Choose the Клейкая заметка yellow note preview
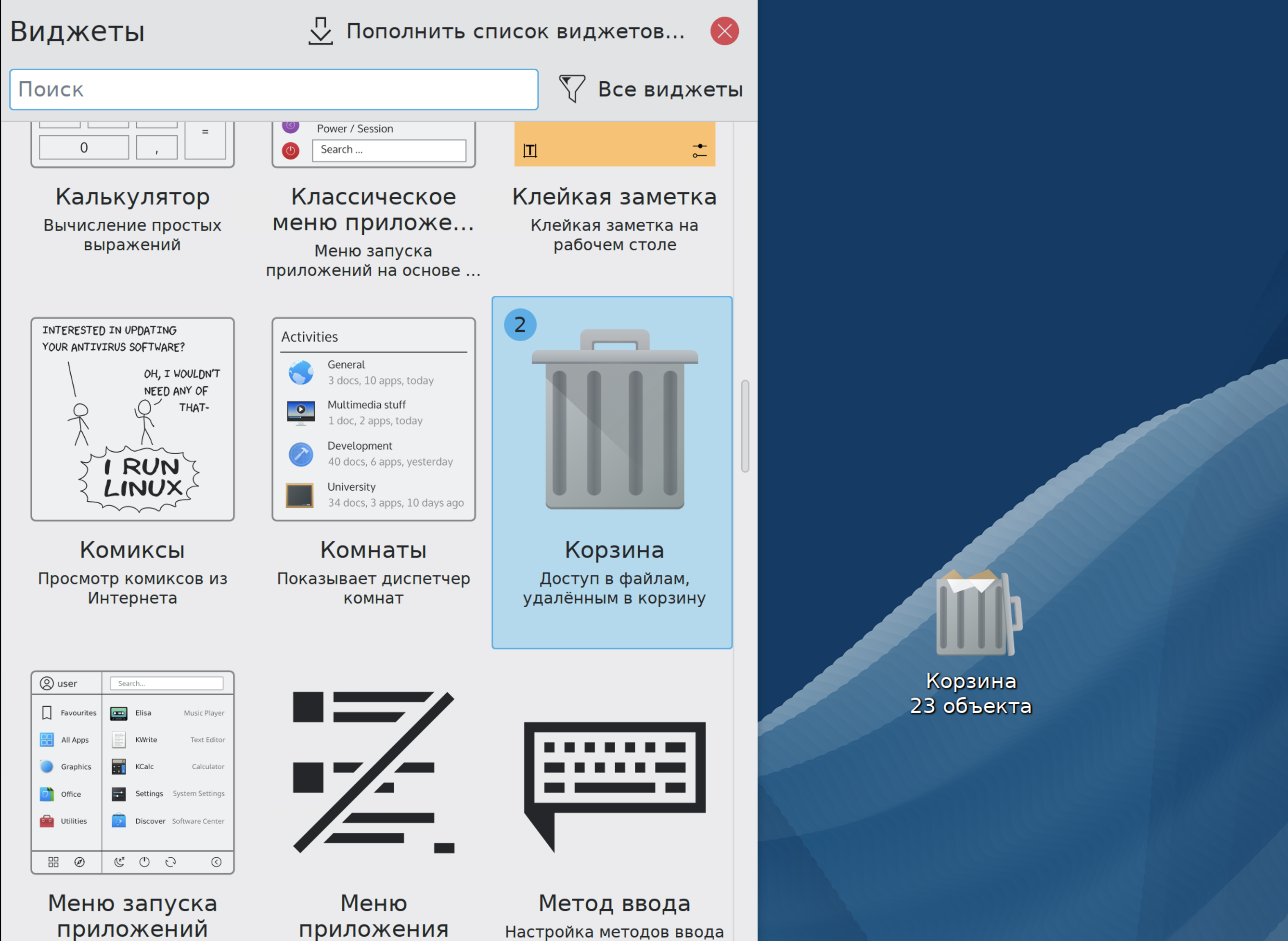 click(x=614, y=144)
